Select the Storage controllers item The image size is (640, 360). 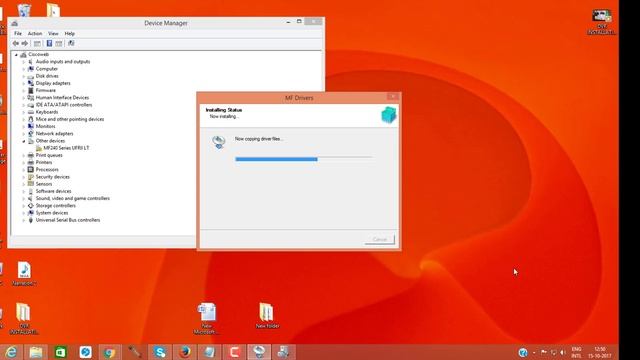(x=56, y=206)
